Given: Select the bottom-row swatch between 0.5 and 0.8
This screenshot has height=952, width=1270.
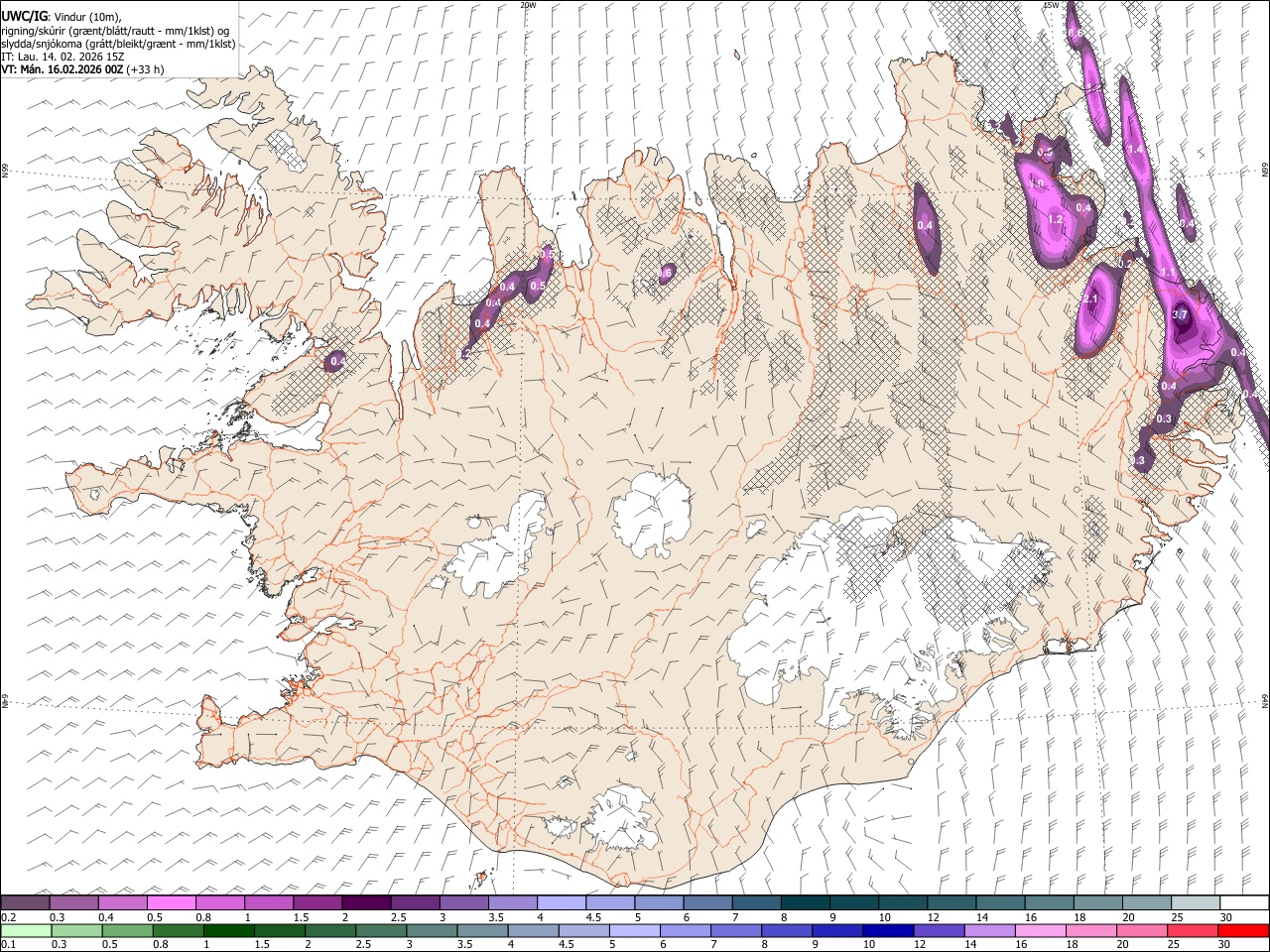Looking at the screenshot, I should 128,931.
